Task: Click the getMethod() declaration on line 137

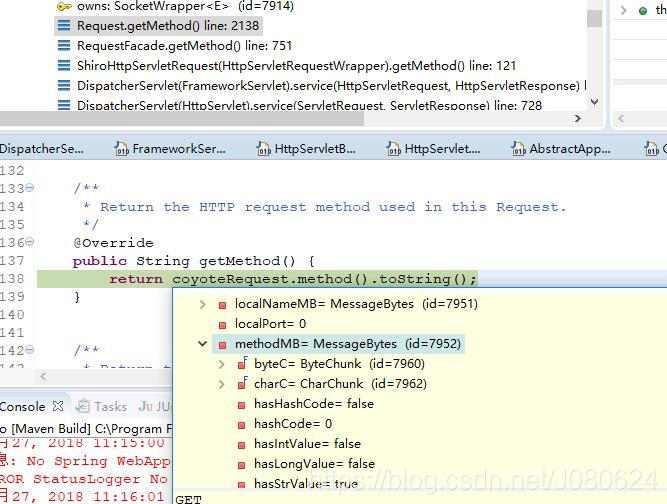Action: click(194, 261)
